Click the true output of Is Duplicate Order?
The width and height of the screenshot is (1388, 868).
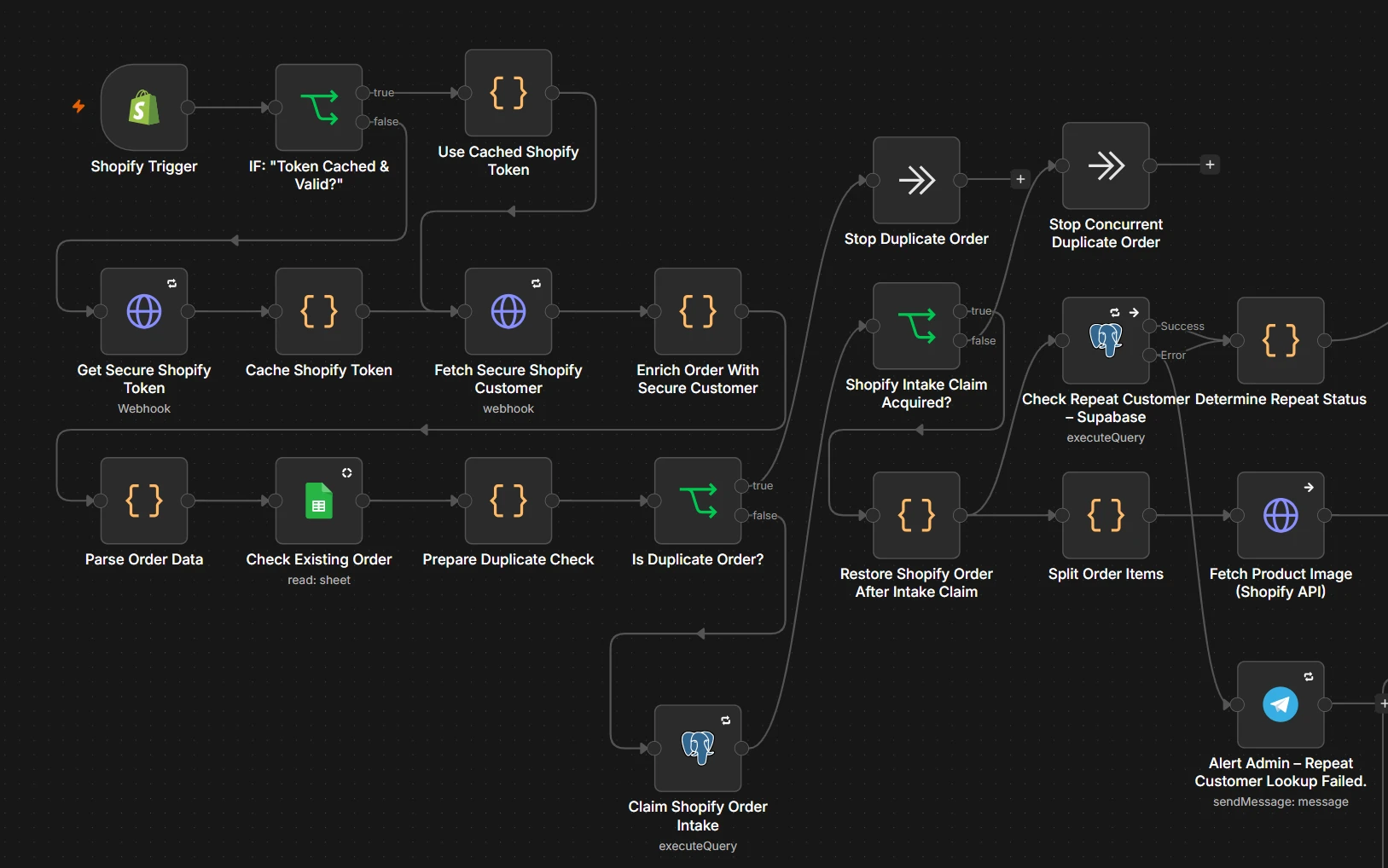pos(741,486)
